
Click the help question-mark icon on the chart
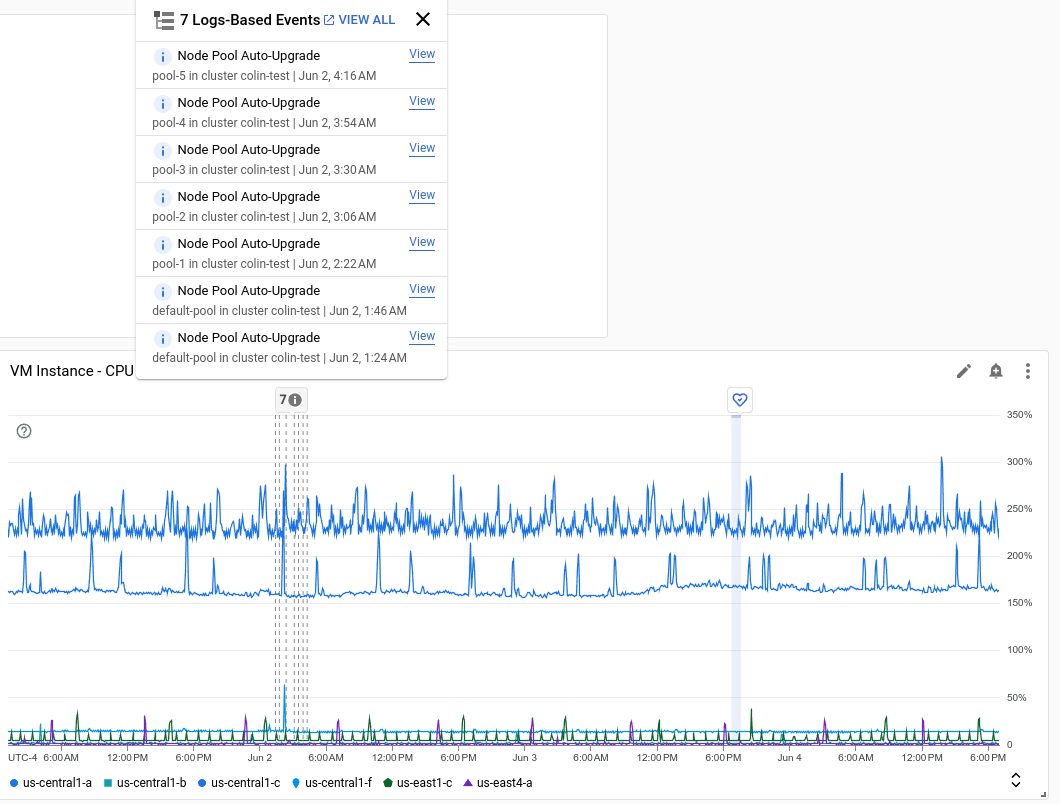click(23, 431)
